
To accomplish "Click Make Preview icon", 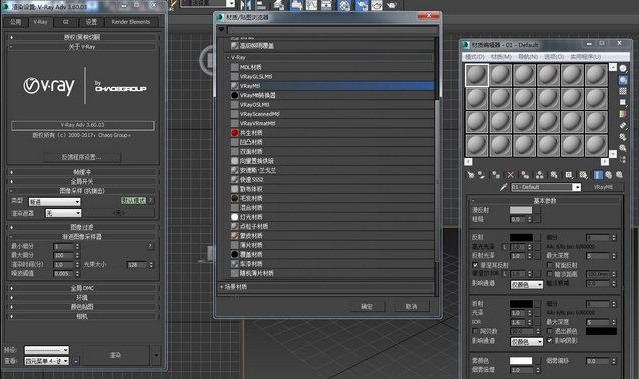I will (x=623, y=125).
